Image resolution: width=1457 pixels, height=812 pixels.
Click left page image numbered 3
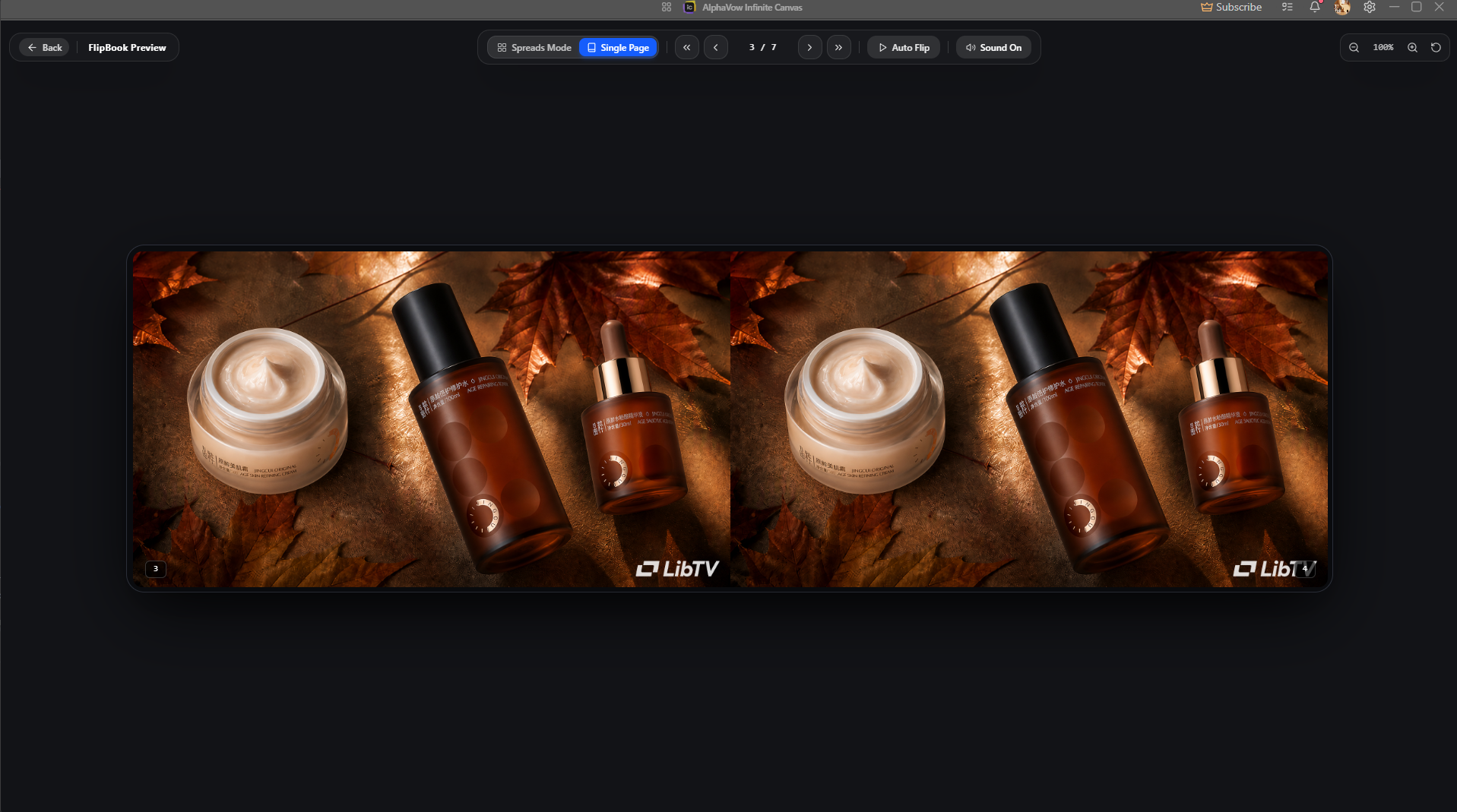point(432,419)
